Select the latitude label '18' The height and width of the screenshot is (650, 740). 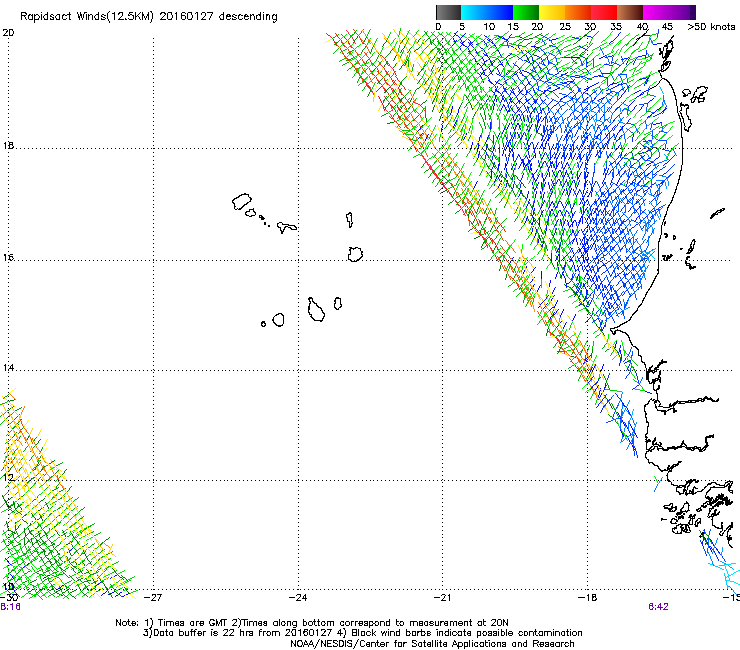click(8, 145)
